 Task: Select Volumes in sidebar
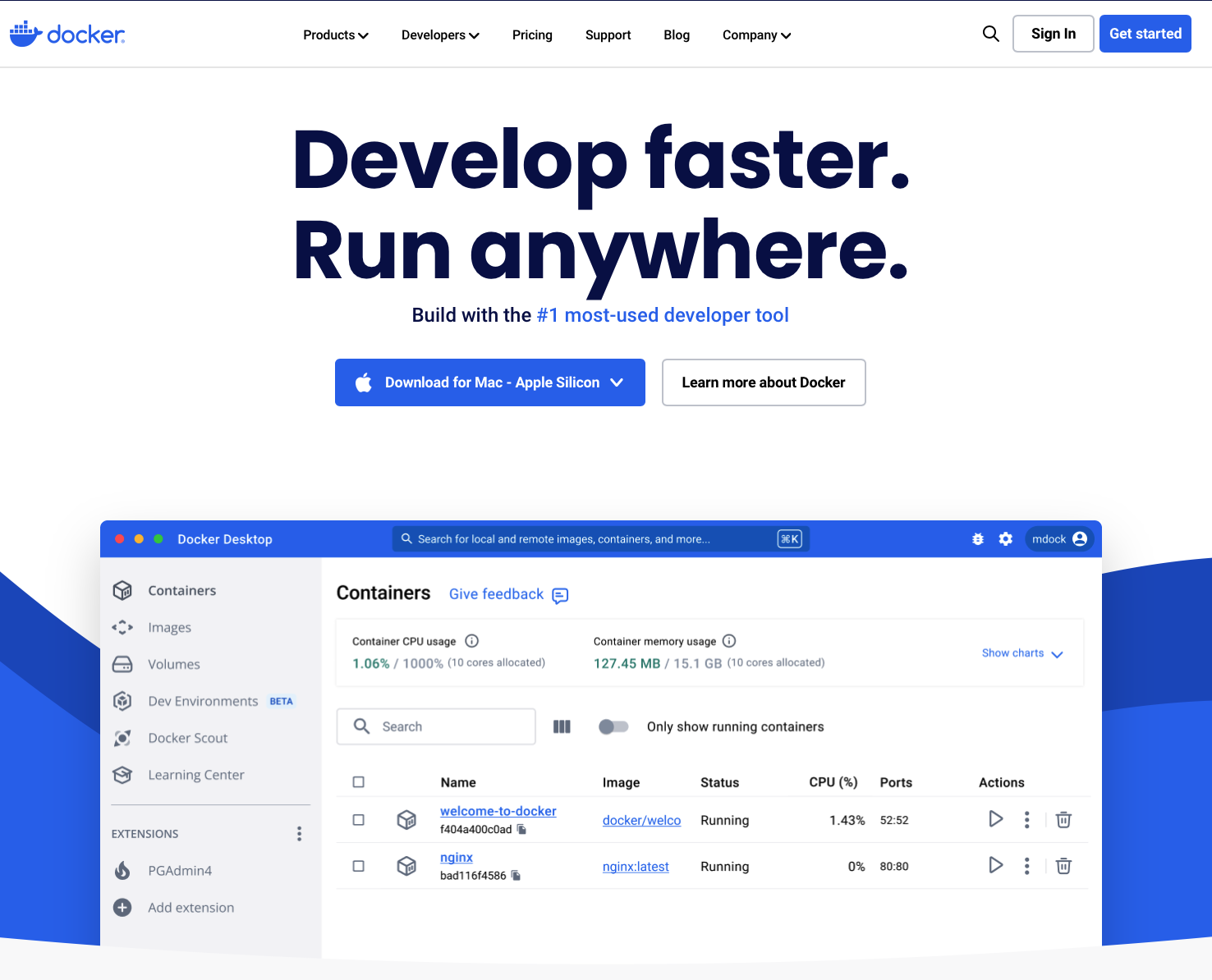[174, 664]
